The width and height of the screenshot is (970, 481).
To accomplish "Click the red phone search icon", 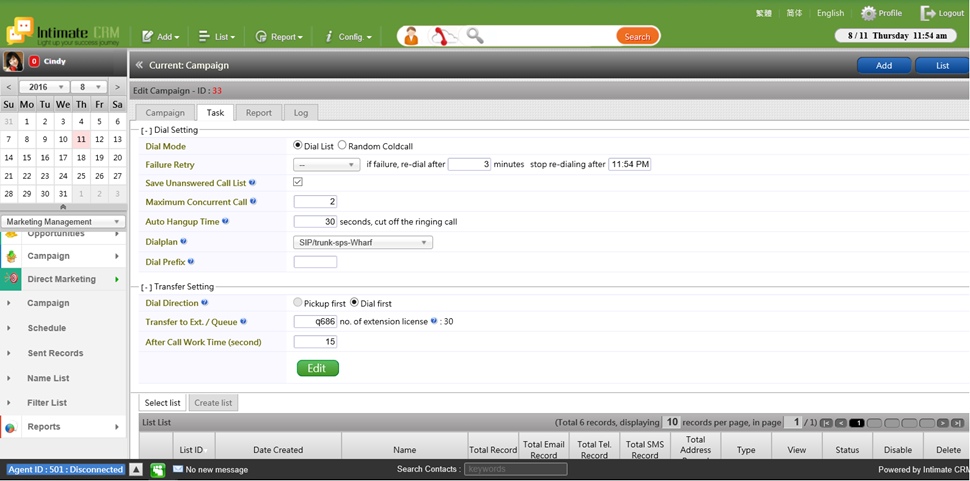I will tap(443, 36).
